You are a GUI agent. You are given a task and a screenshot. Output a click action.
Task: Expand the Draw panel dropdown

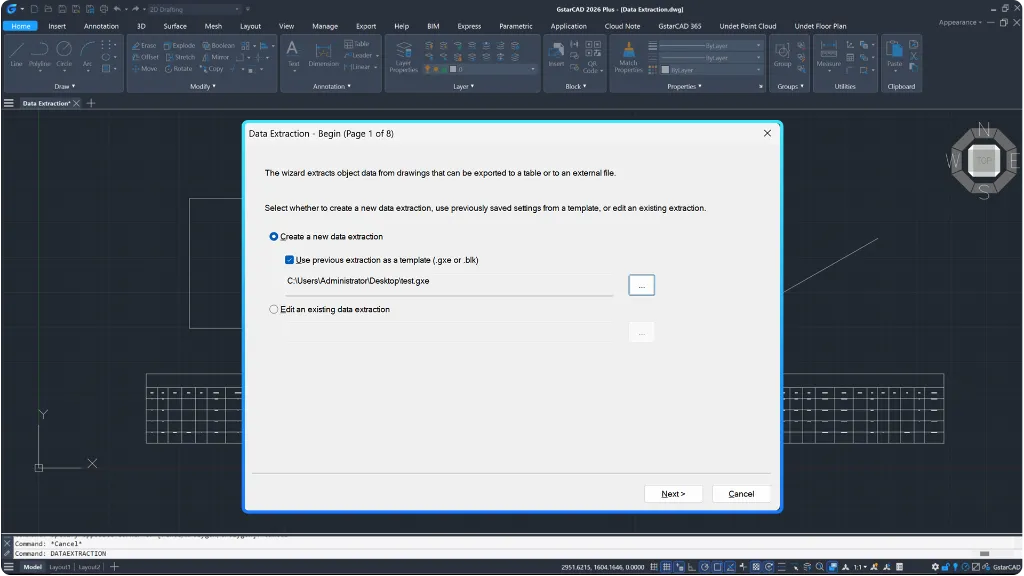point(65,86)
